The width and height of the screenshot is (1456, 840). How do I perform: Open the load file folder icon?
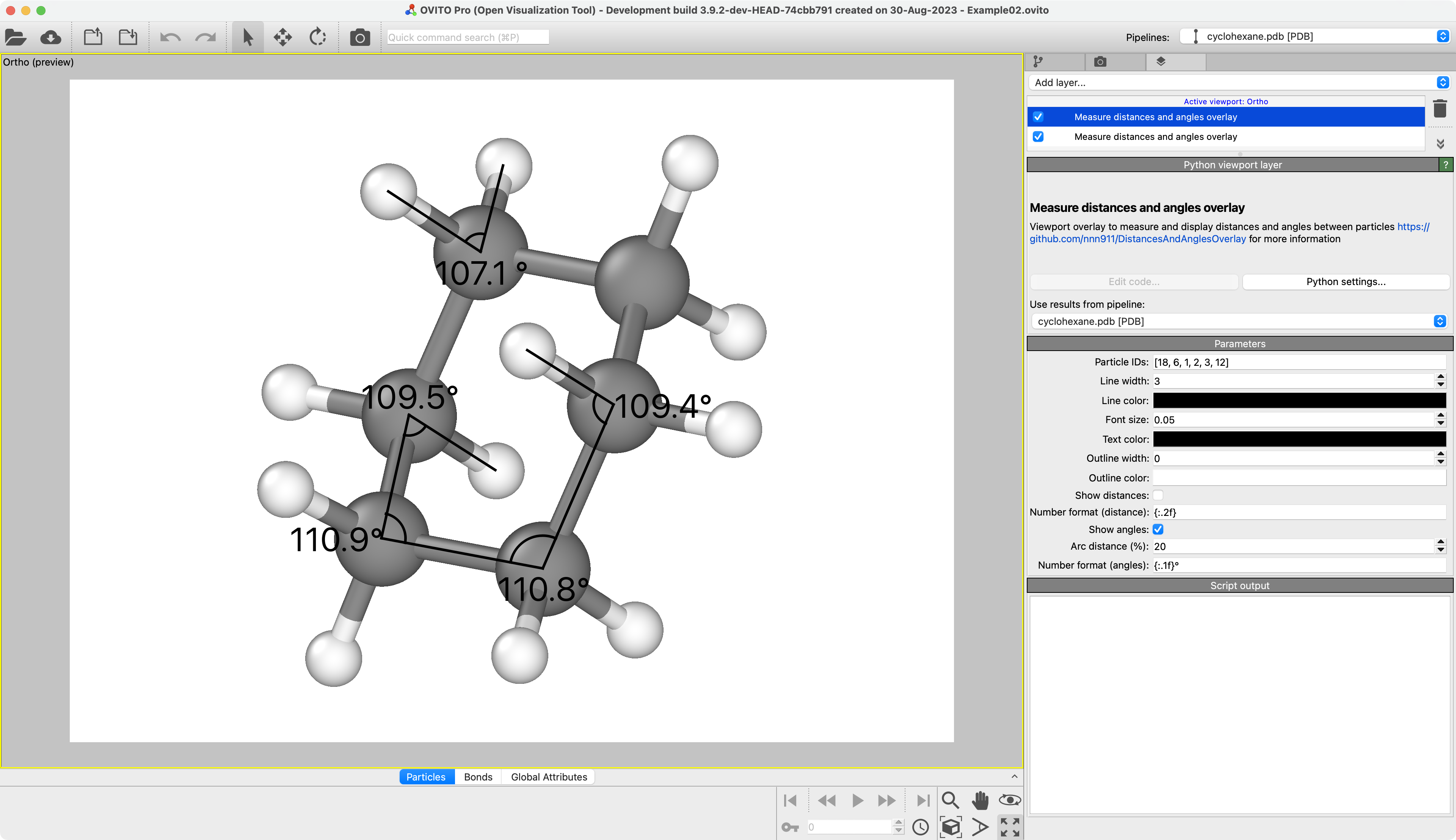[x=16, y=38]
